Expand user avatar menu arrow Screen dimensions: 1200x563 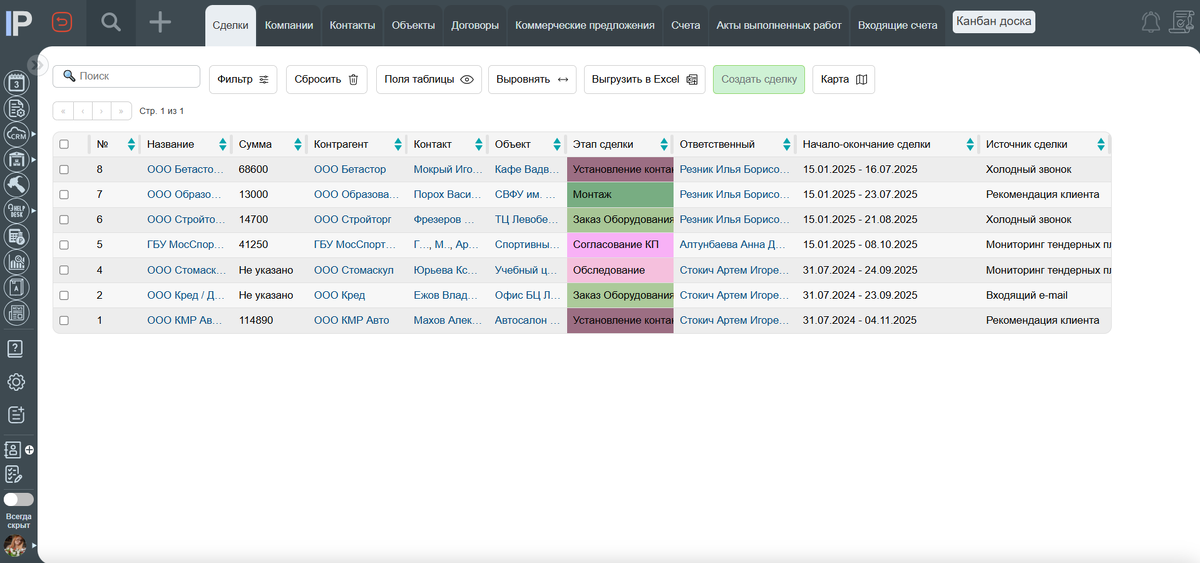click(x=33, y=545)
